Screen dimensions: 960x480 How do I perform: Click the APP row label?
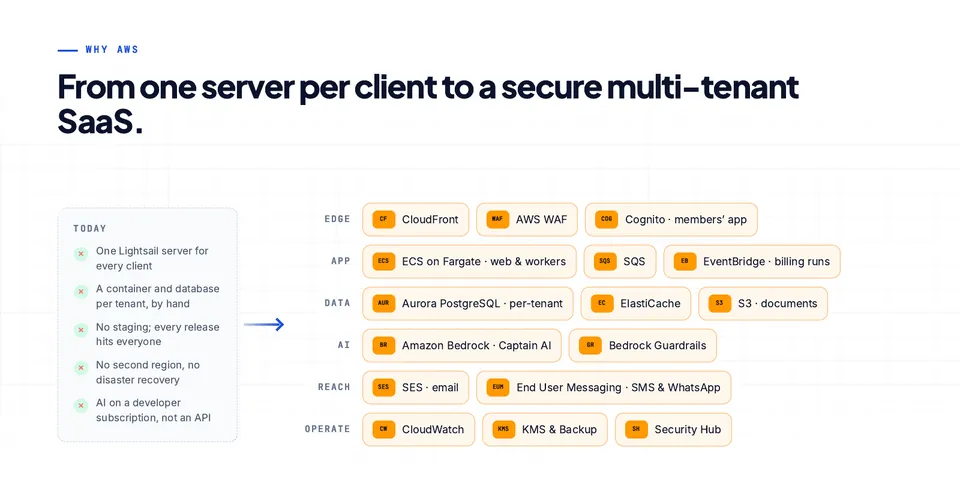[341, 261]
